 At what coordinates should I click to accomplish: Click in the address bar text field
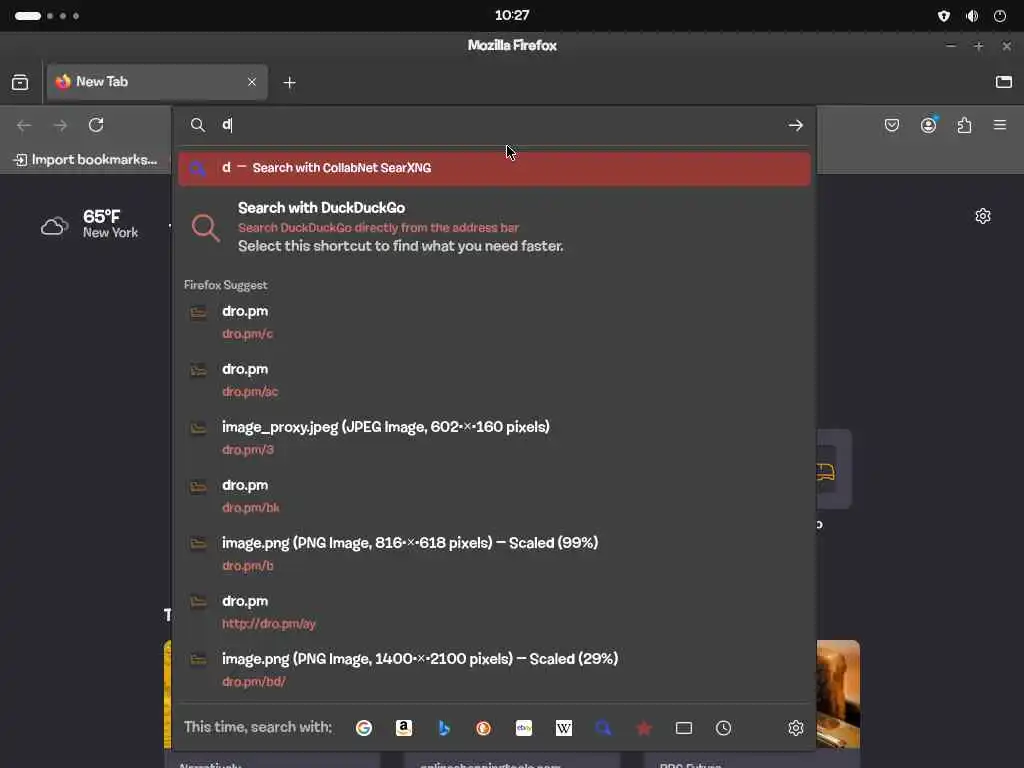pyautogui.click(x=500, y=125)
